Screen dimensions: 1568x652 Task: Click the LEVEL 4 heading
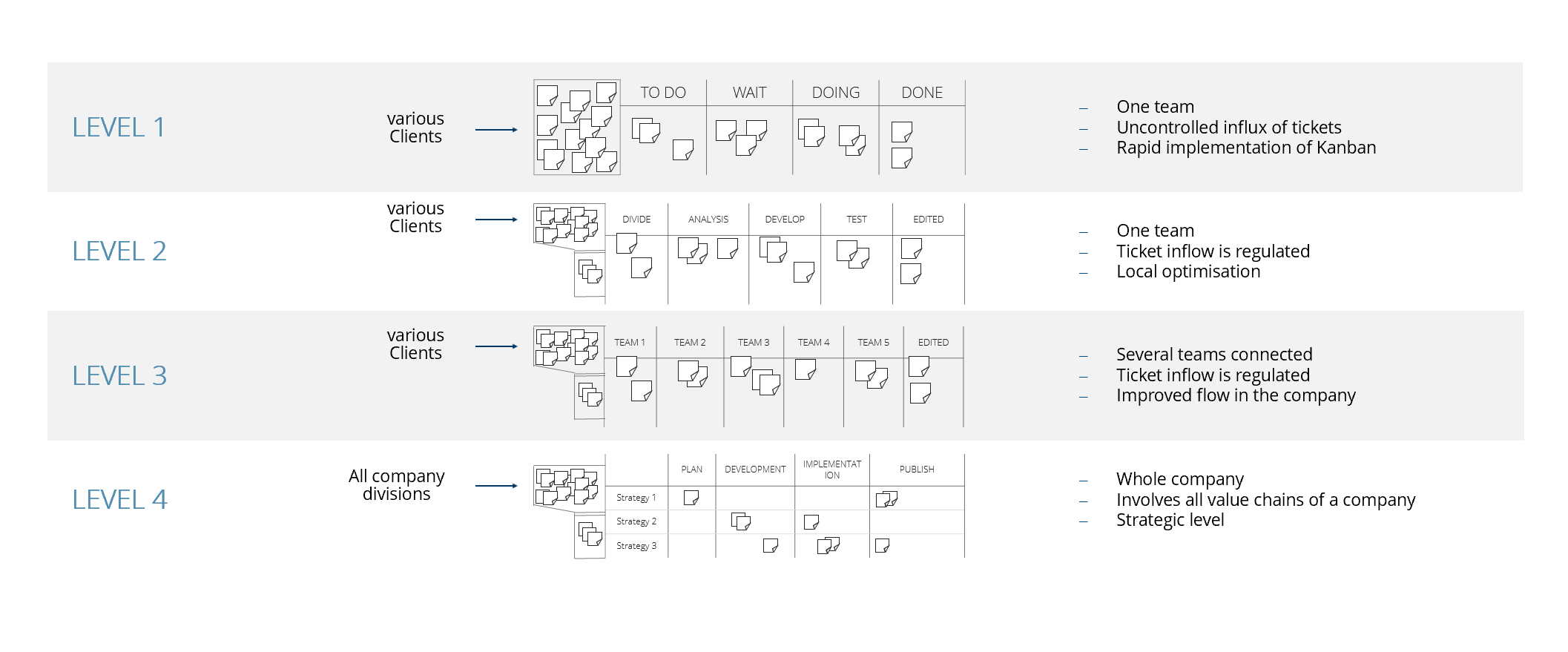119,500
